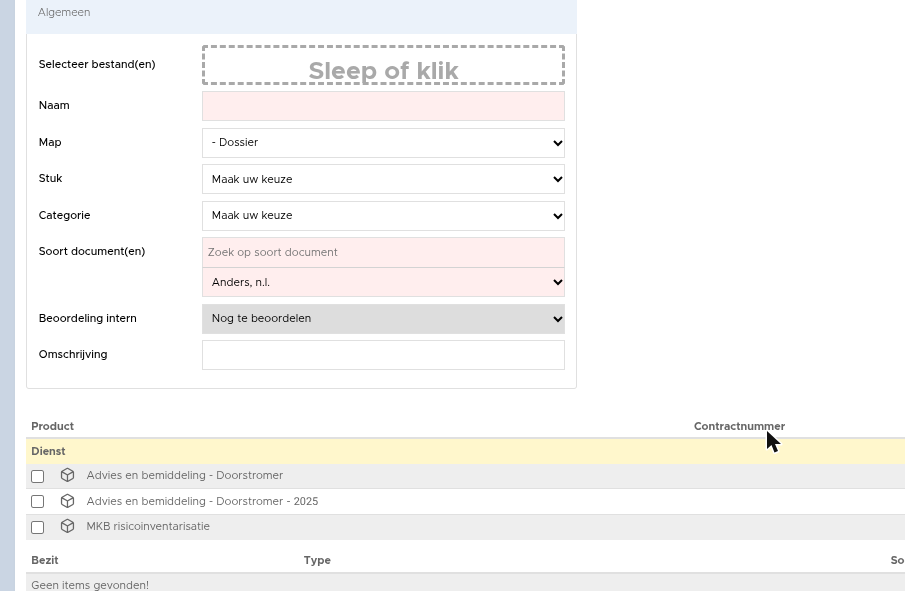The width and height of the screenshot is (905, 591).
Task: Open the Map dropdown showing Dossier
Action: [383, 143]
